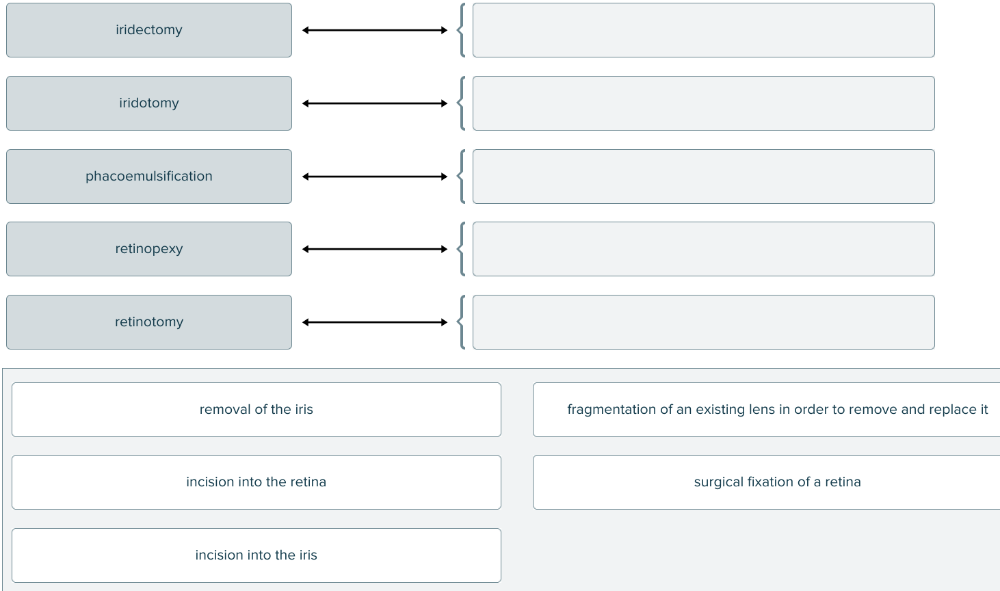The height and width of the screenshot is (591, 1000).
Task: Select the "incision into the retina" tile
Action: click(x=256, y=482)
